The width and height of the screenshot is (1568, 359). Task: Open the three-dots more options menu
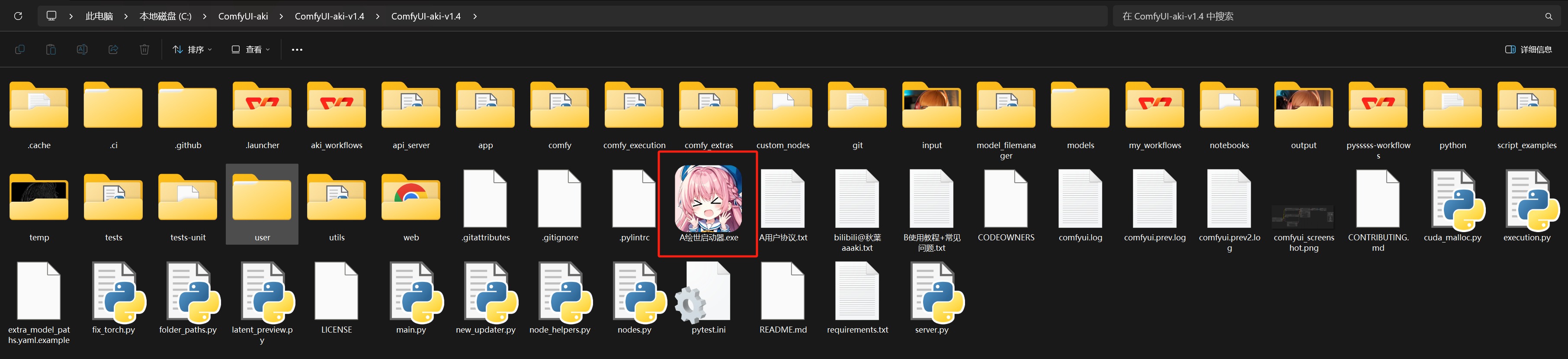pos(297,49)
